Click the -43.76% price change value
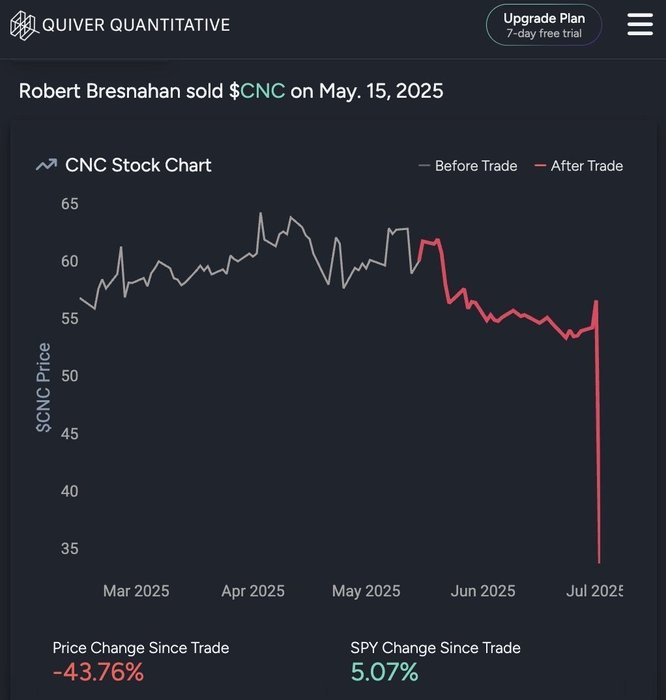The width and height of the screenshot is (666, 700). coord(98,672)
